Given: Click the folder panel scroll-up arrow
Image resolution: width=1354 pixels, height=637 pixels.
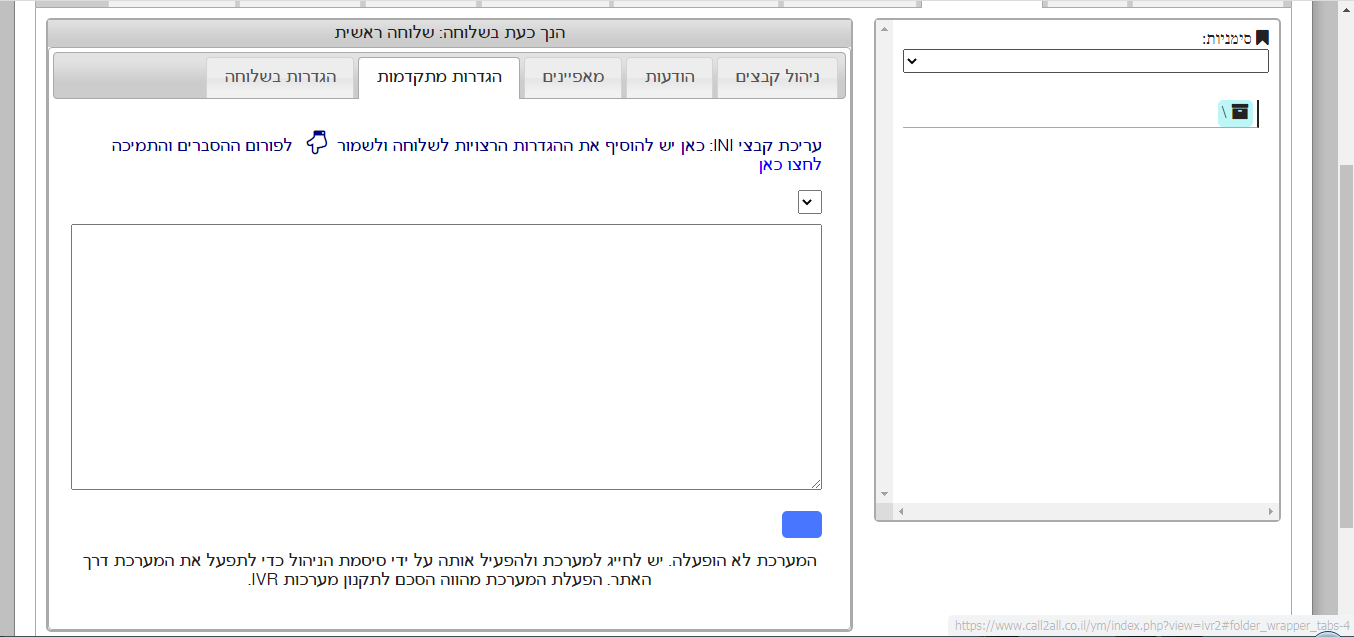Looking at the screenshot, I should [884, 28].
